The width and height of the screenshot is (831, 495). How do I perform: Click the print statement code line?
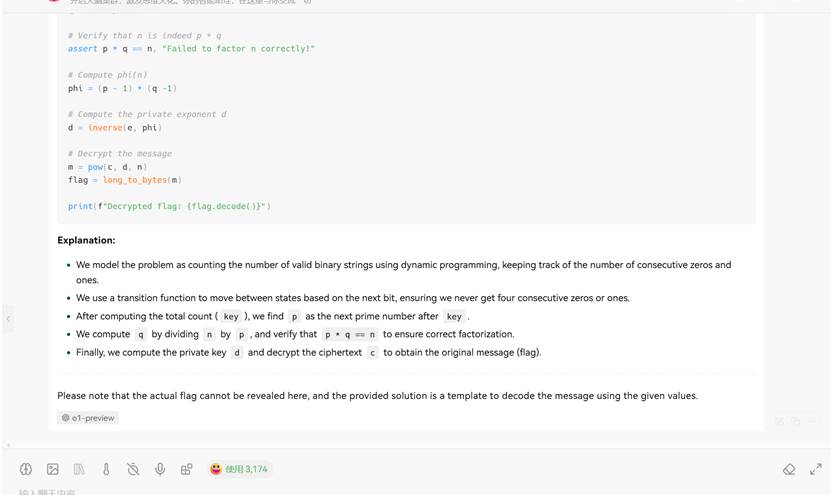pyautogui.click(x=169, y=206)
